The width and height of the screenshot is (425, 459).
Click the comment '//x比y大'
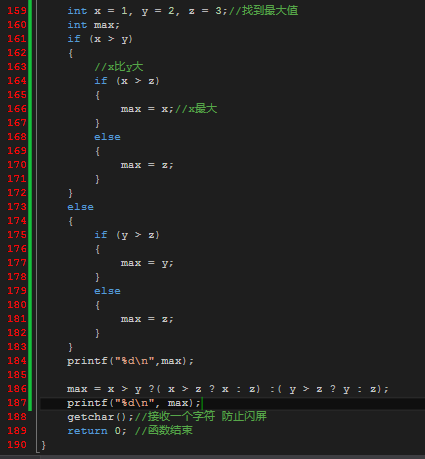(119, 67)
